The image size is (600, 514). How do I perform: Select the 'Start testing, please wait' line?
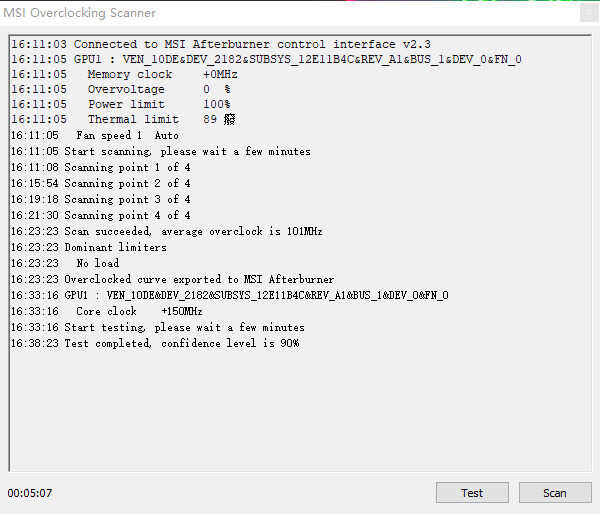tap(184, 327)
